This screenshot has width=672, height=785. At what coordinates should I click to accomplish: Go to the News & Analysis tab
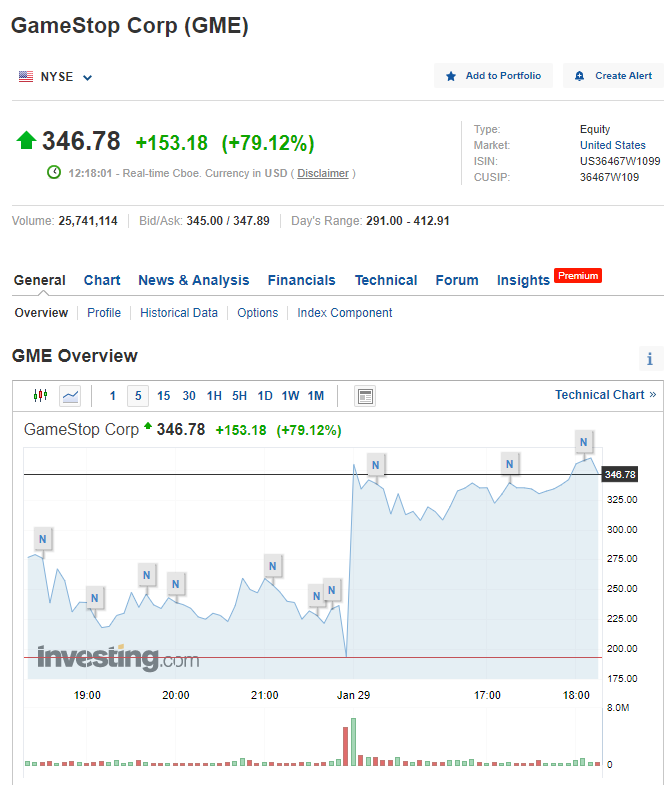(x=193, y=280)
